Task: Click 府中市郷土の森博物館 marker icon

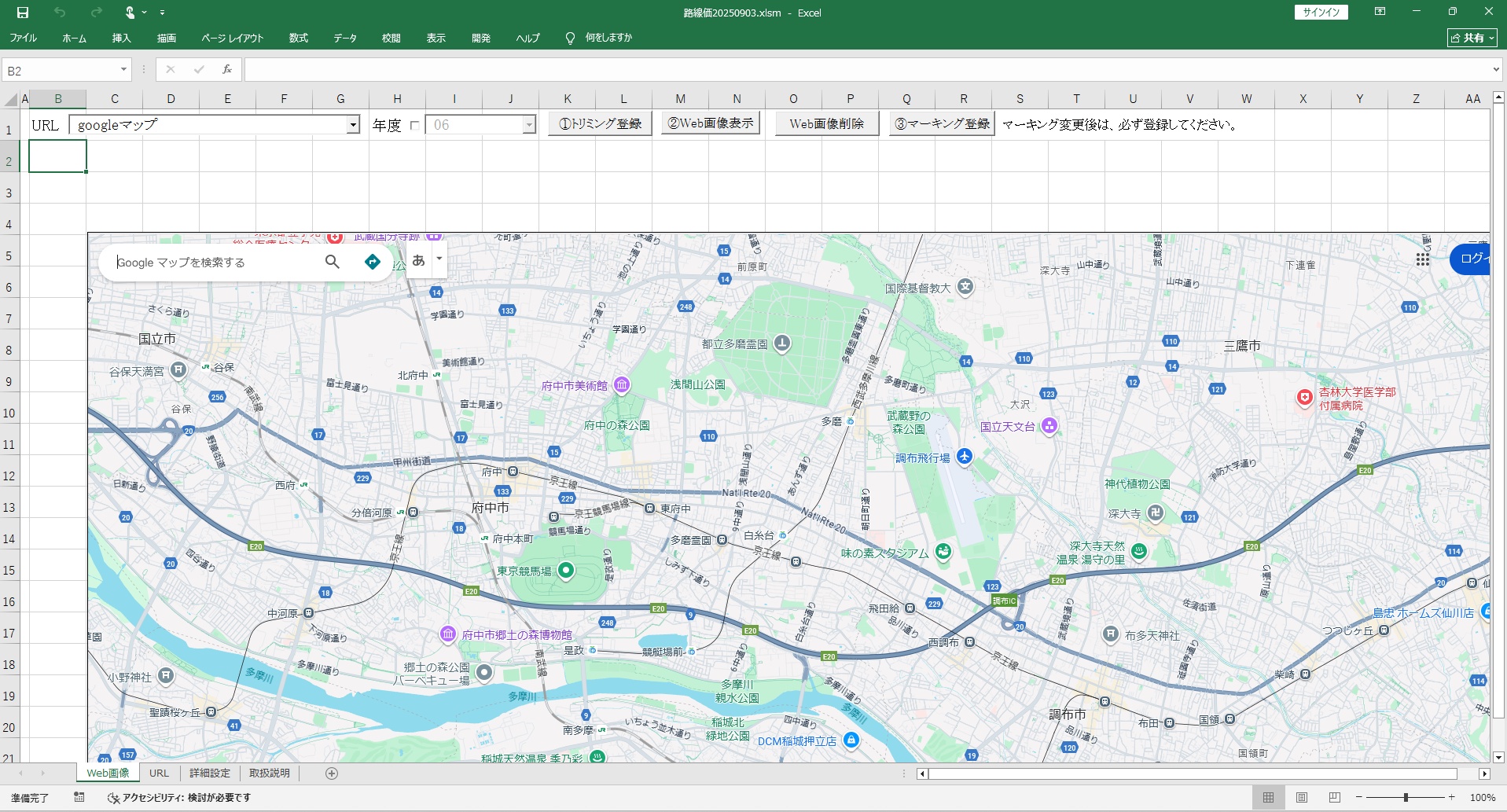Action: coord(448,634)
